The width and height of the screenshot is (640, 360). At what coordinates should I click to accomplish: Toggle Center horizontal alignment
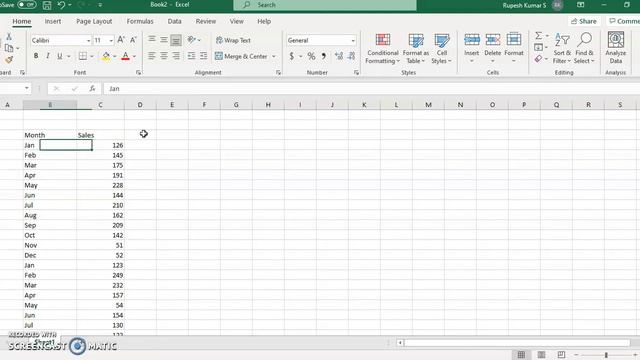pos(164,56)
